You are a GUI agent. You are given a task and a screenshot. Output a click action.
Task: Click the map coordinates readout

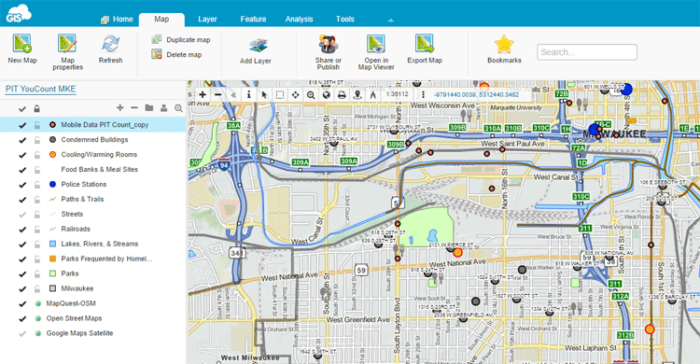tap(476, 95)
